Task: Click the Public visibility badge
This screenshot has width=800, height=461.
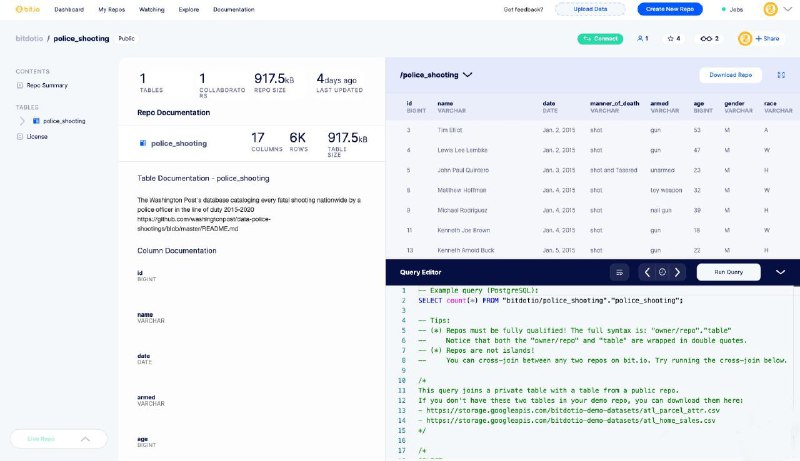Action: [126, 38]
